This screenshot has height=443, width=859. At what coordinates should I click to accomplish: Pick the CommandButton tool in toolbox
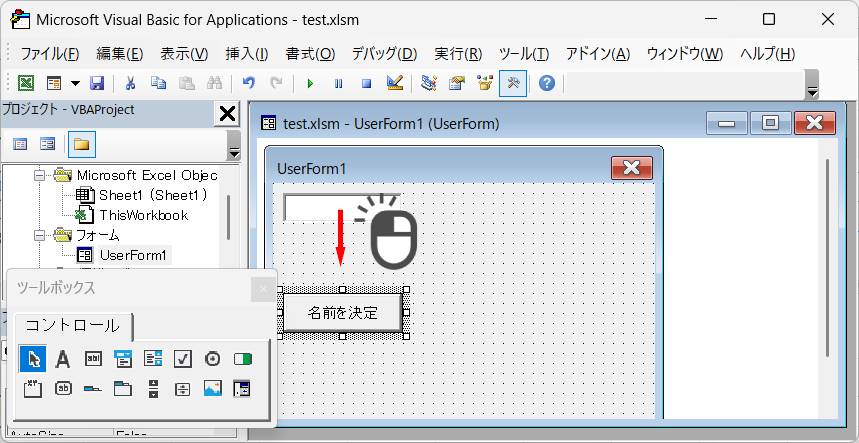(x=63, y=388)
